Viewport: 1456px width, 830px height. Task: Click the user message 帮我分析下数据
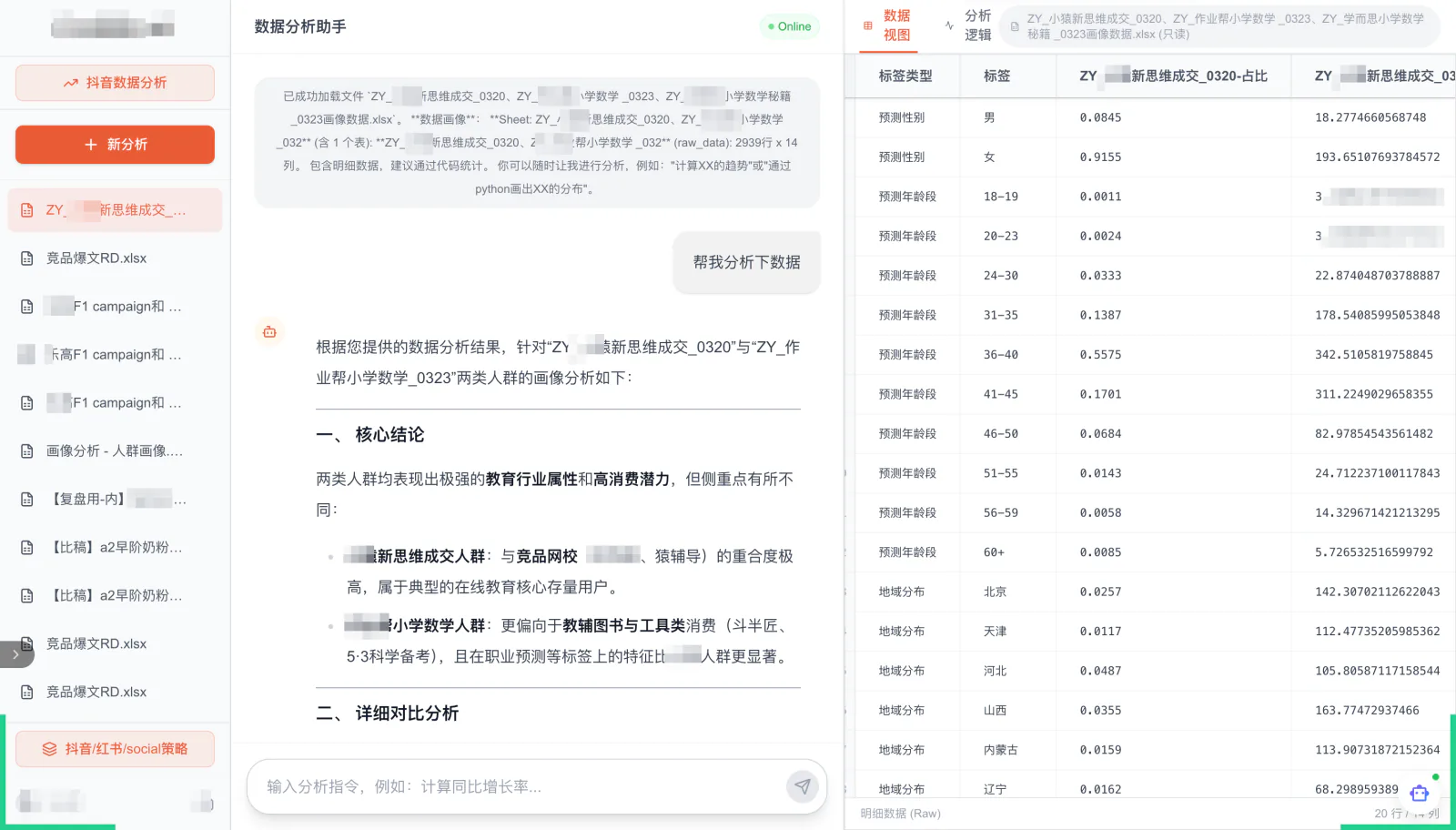(747, 263)
